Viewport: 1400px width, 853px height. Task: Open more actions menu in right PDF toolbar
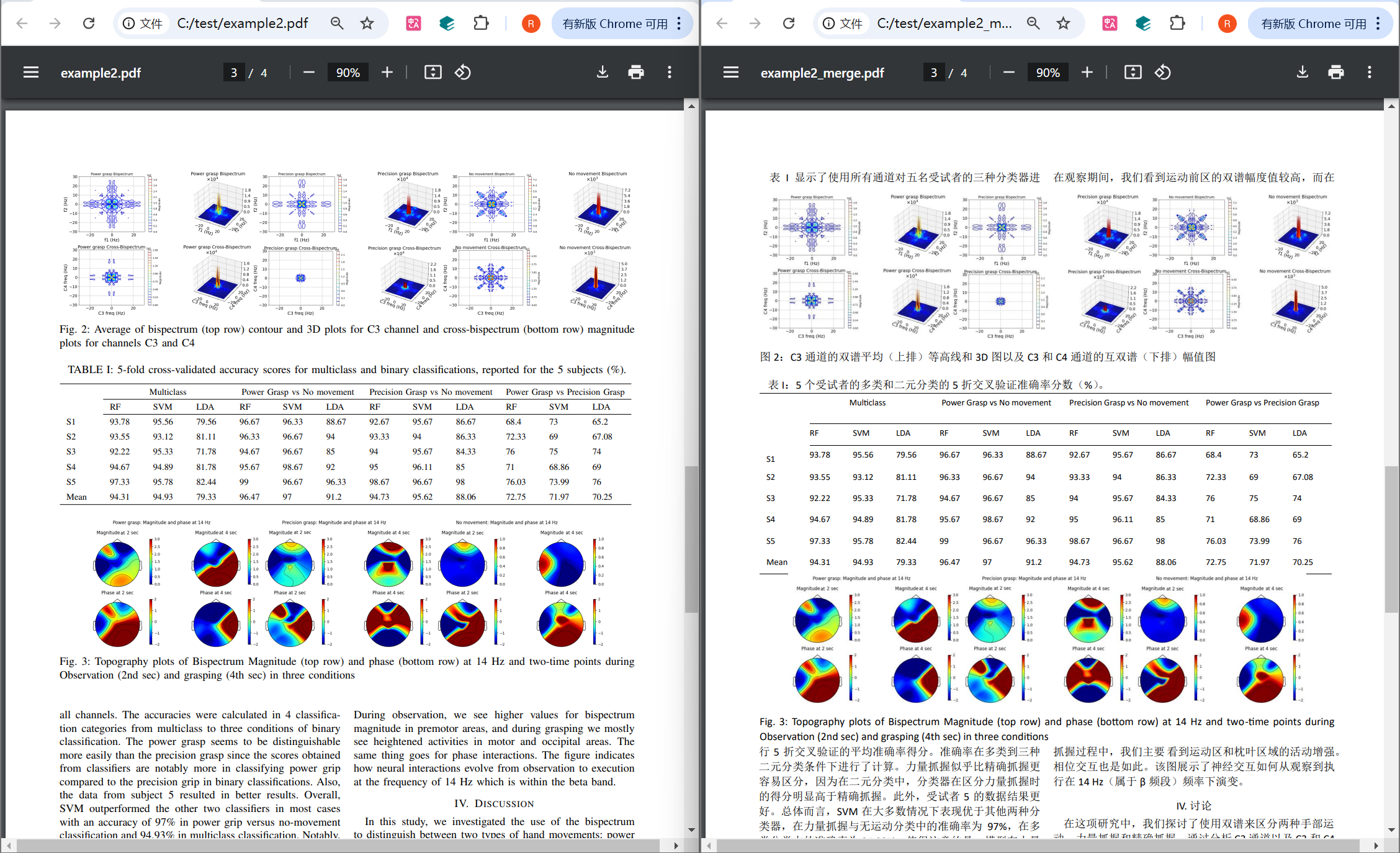pos(1369,73)
